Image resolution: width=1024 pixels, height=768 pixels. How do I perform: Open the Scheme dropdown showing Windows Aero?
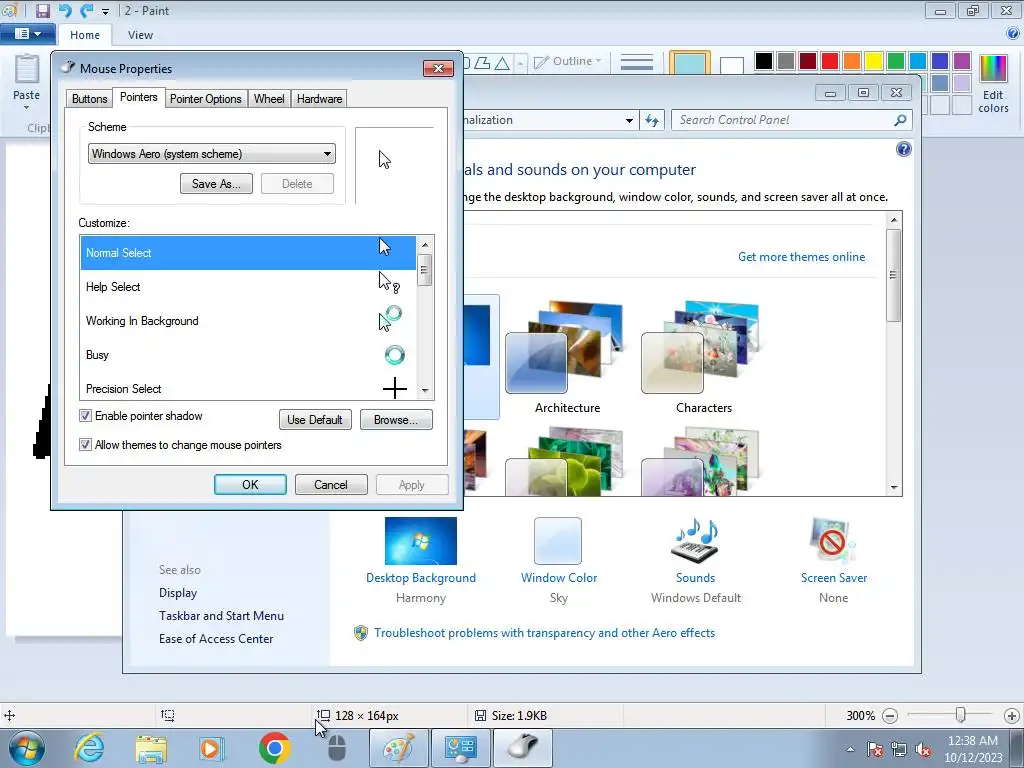click(212, 153)
